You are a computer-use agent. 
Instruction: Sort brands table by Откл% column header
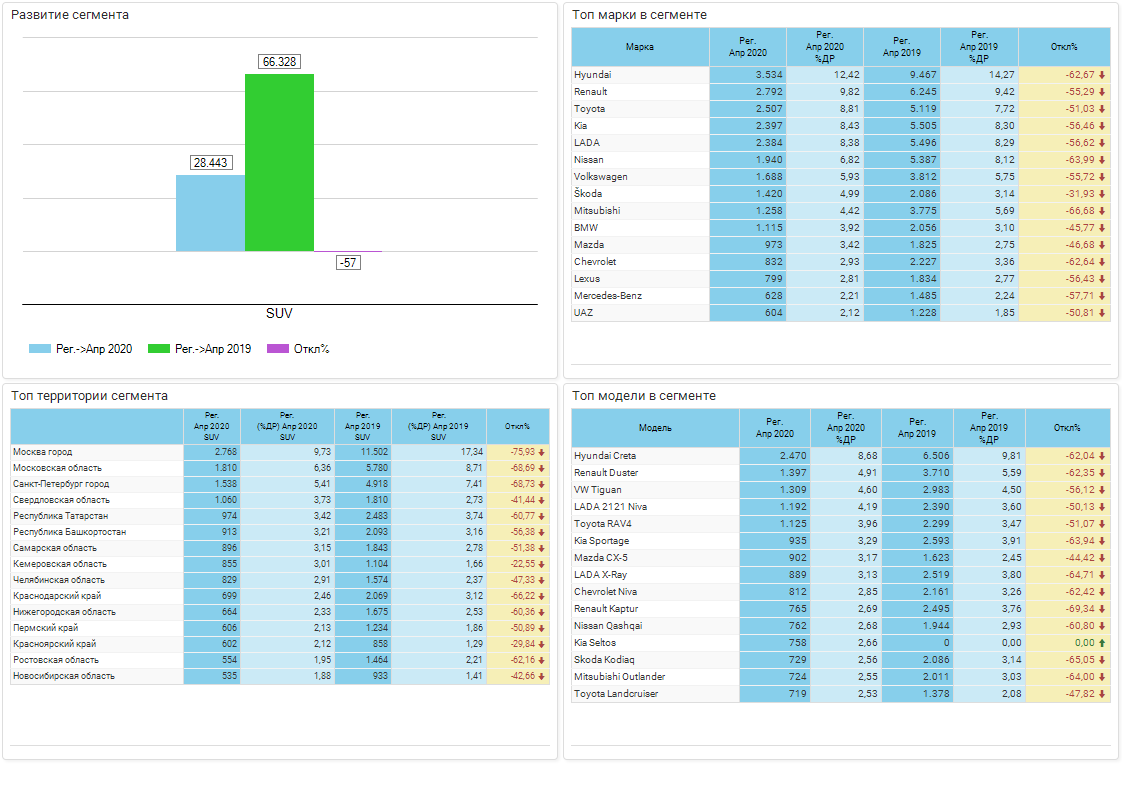[x=1064, y=47]
